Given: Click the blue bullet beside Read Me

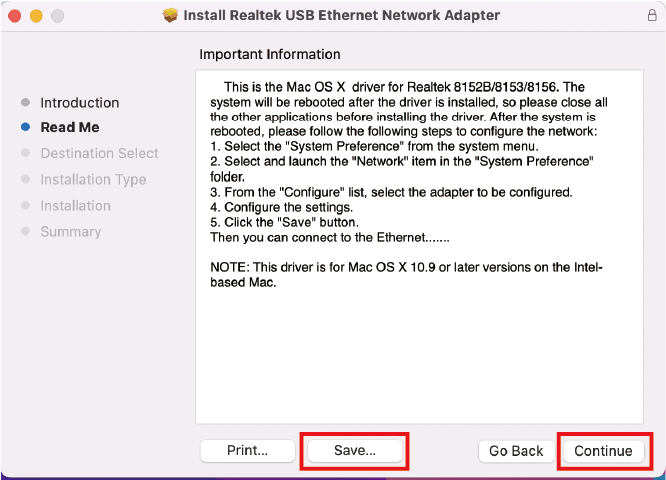Looking at the screenshot, I should (x=24, y=127).
